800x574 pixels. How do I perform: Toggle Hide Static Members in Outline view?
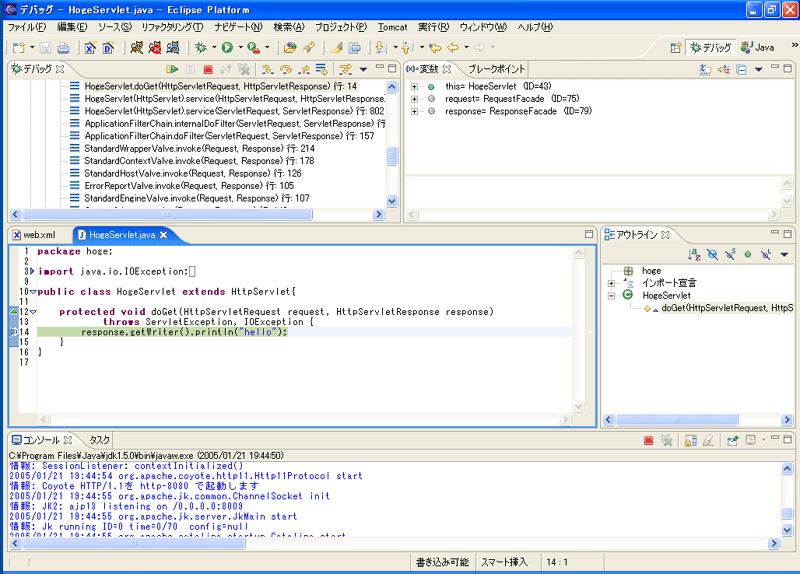730,254
